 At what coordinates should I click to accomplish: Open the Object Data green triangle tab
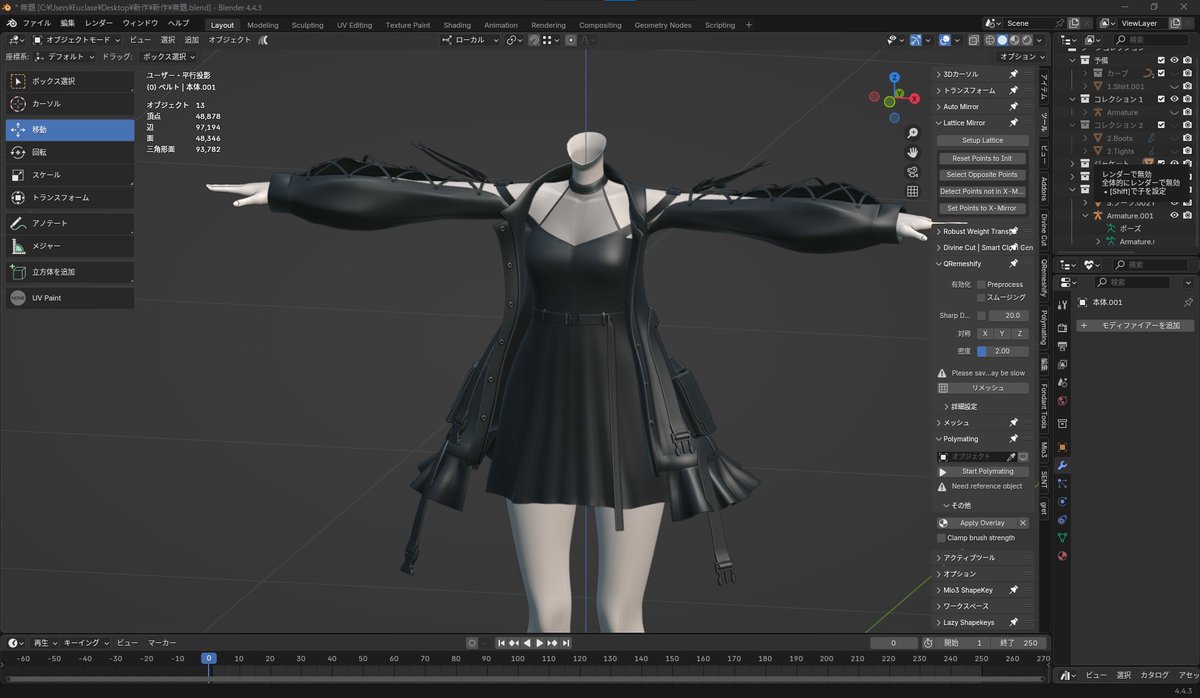1061,537
